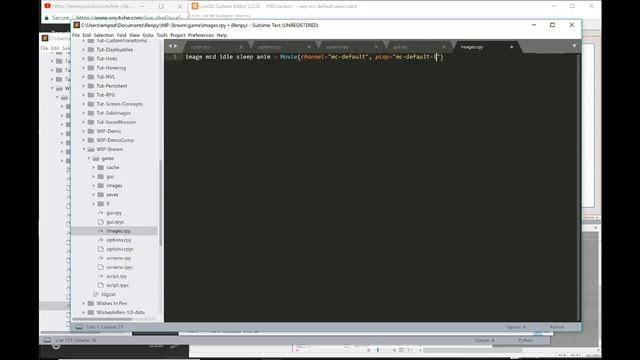Click the options.rpy code file icon
The height and width of the screenshot is (360, 640).
coord(101,240)
